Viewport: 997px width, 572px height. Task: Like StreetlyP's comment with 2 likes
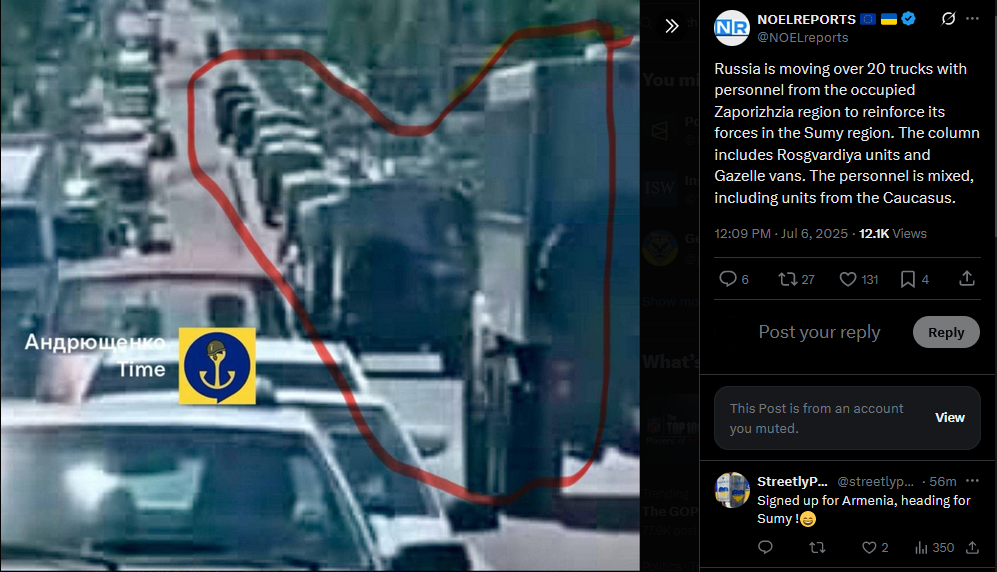coord(875,547)
